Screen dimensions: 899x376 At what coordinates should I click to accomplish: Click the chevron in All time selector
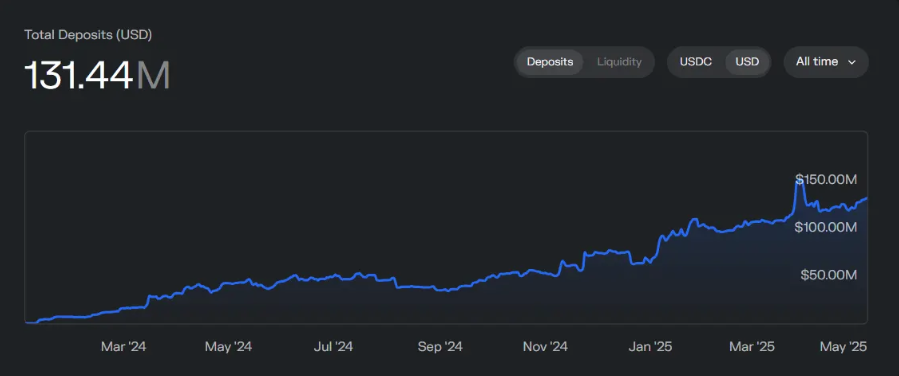(x=851, y=62)
